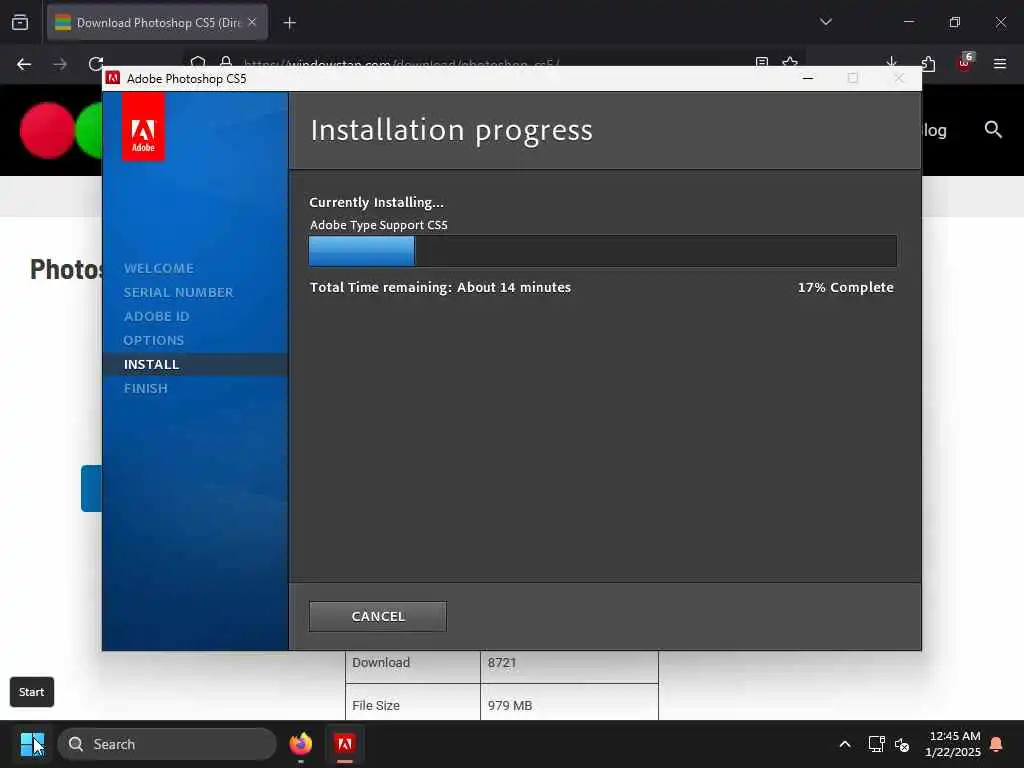Restore down the Firefox window
The height and width of the screenshot is (768, 1024).
(x=955, y=22)
